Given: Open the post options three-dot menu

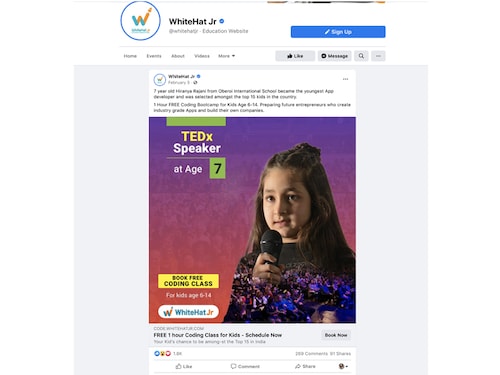Looking at the screenshot, I should pos(345,79).
